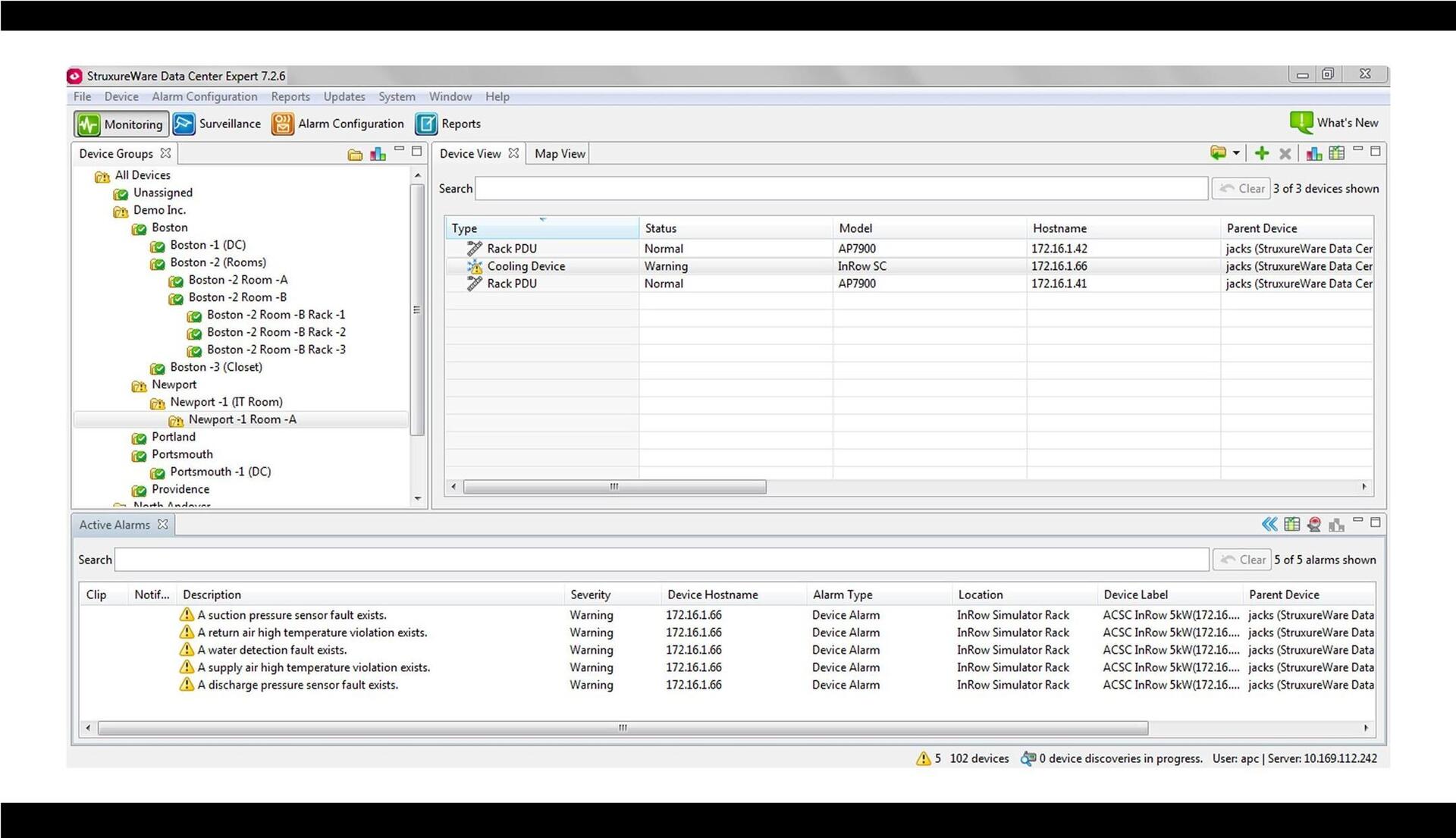1456x838 pixels.
Task: Click the green plus add devices icon
Action: (x=1261, y=153)
